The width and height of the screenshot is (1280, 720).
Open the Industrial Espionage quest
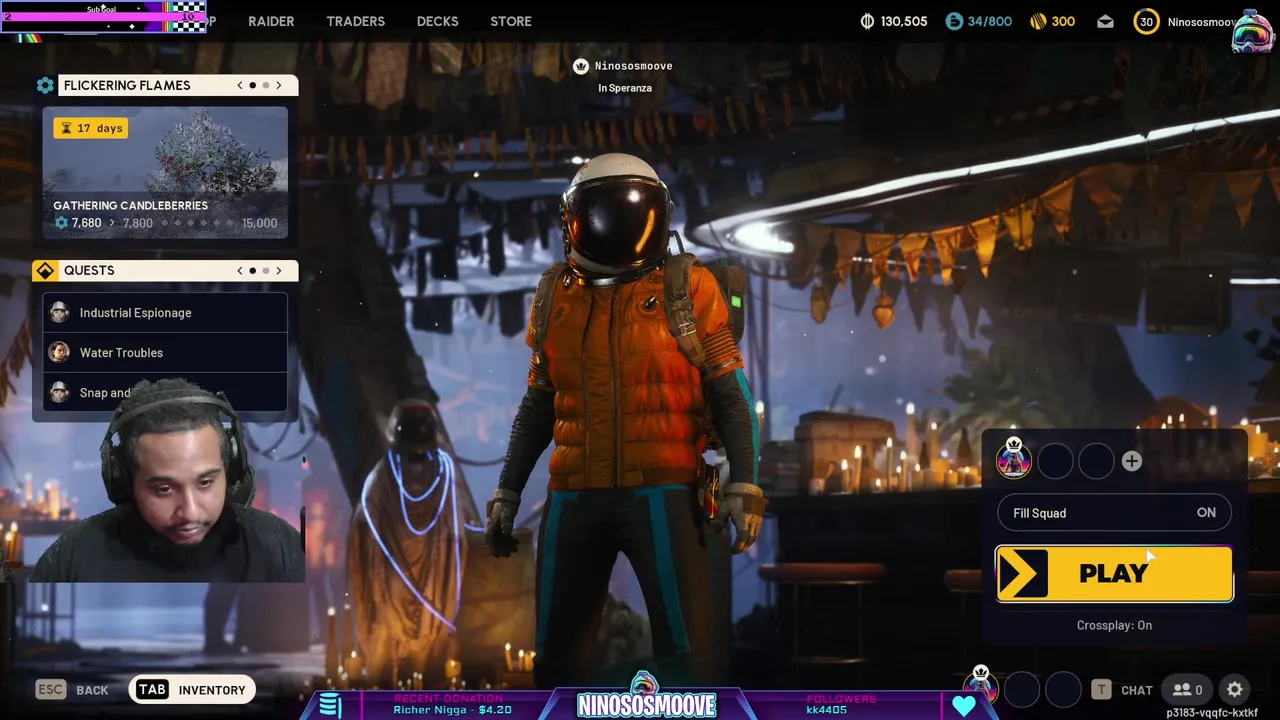click(x=165, y=312)
